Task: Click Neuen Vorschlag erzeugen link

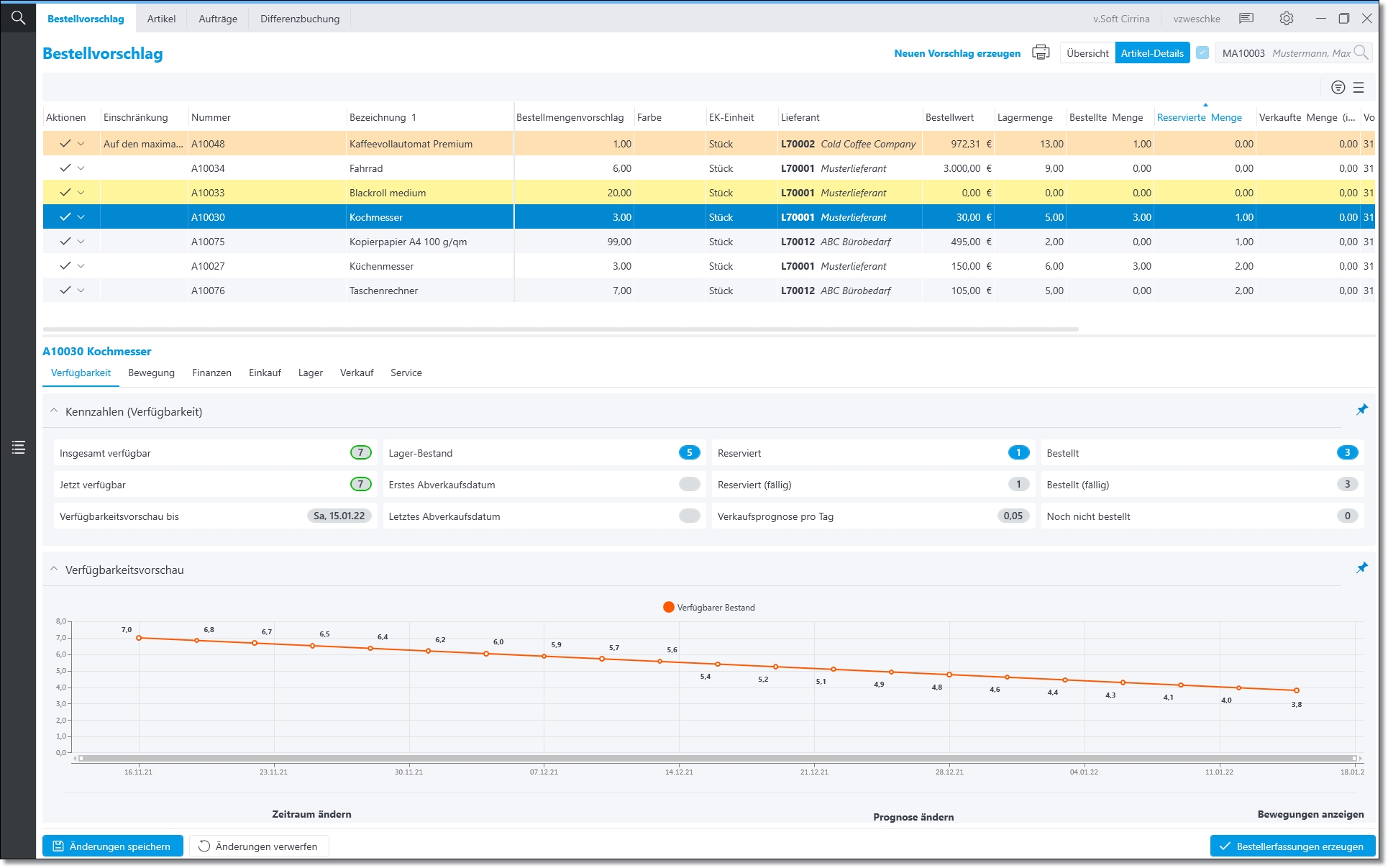Action: [956, 53]
